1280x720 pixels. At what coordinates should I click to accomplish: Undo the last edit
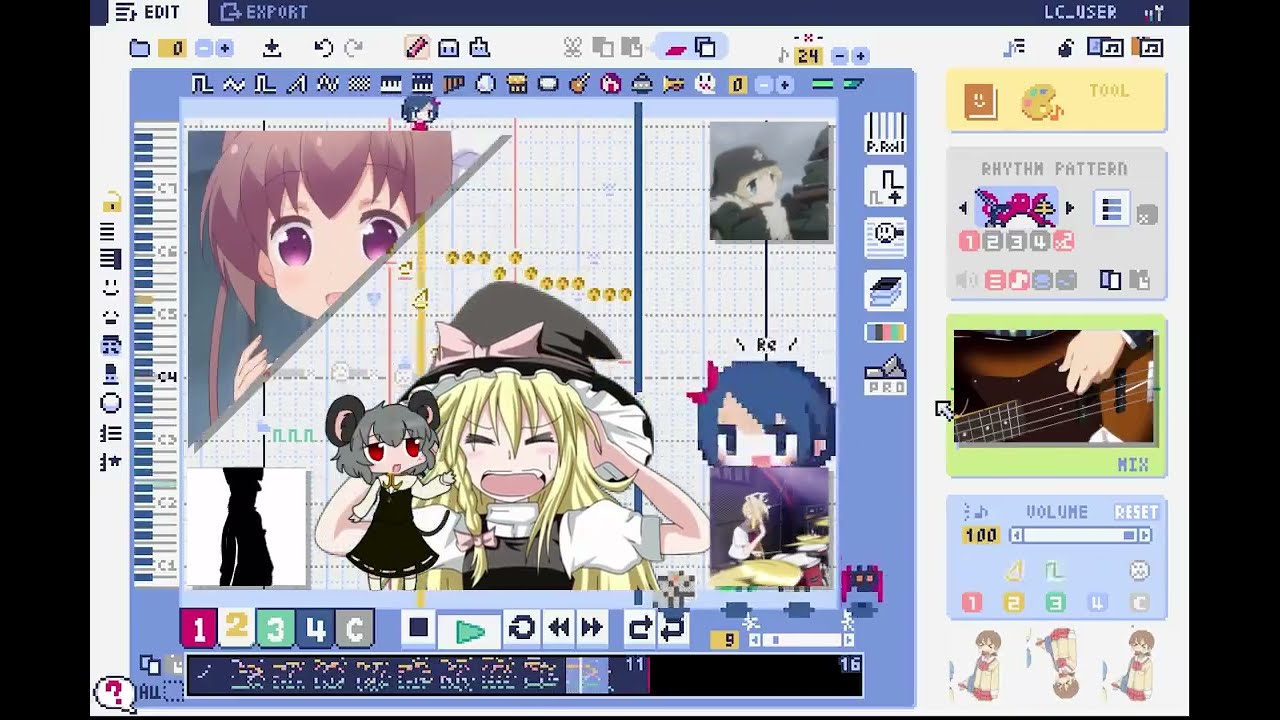tap(323, 48)
